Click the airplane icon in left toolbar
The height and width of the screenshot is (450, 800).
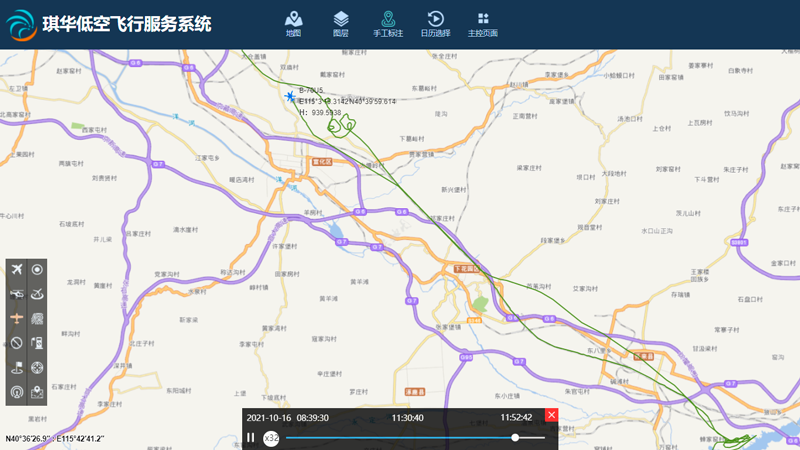pos(16,269)
